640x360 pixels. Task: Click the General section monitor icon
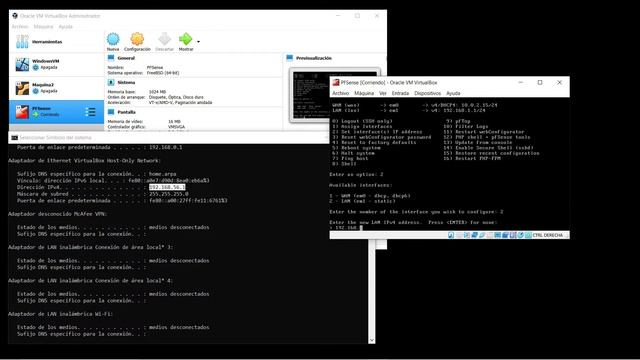coord(111,58)
